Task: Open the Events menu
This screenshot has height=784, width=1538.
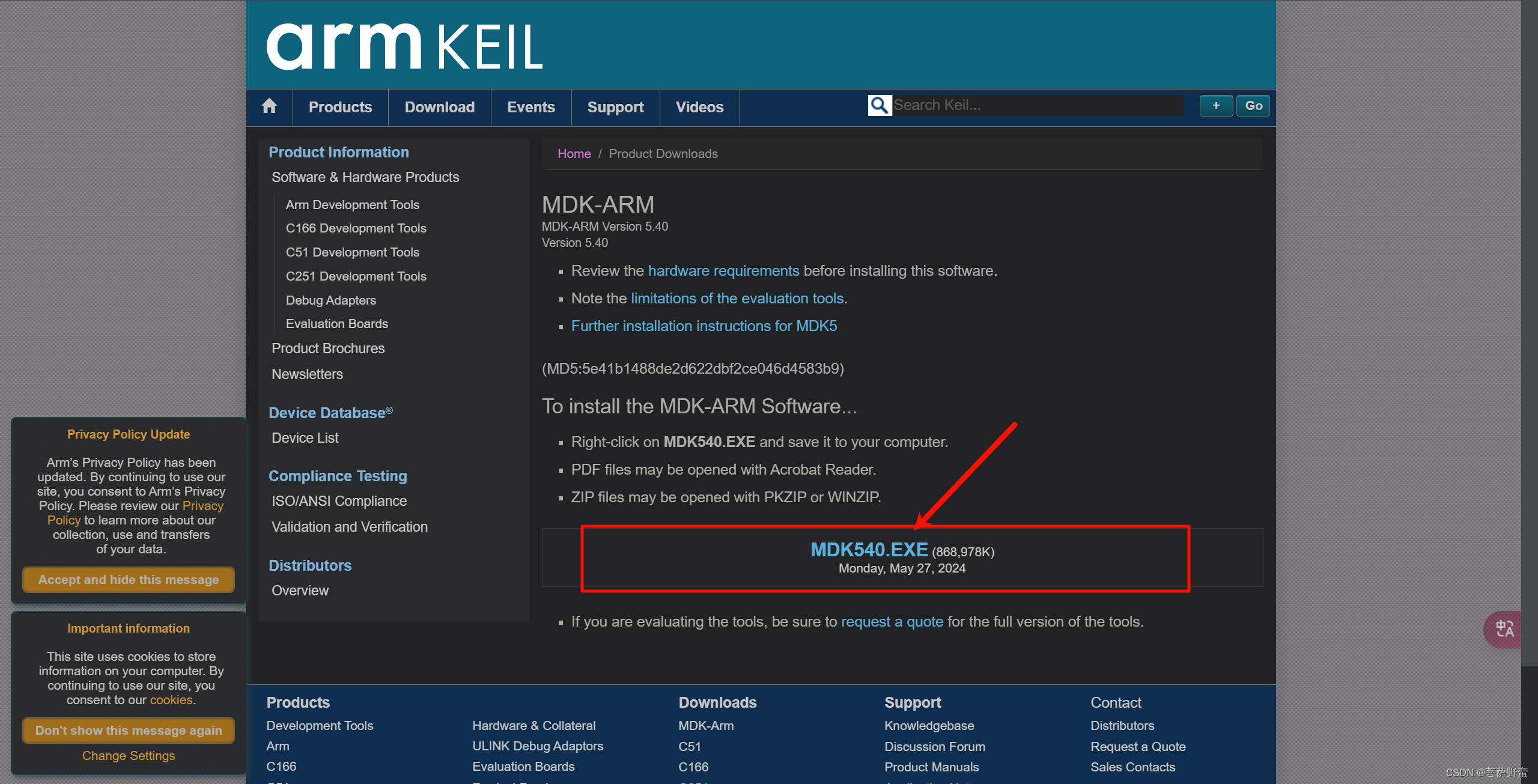Action: [x=531, y=107]
